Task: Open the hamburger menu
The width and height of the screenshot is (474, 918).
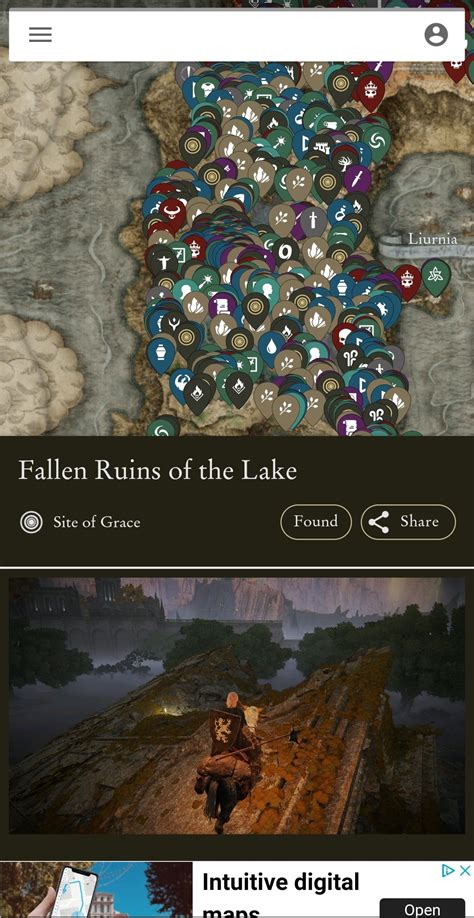Action: [x=40, y=35]
